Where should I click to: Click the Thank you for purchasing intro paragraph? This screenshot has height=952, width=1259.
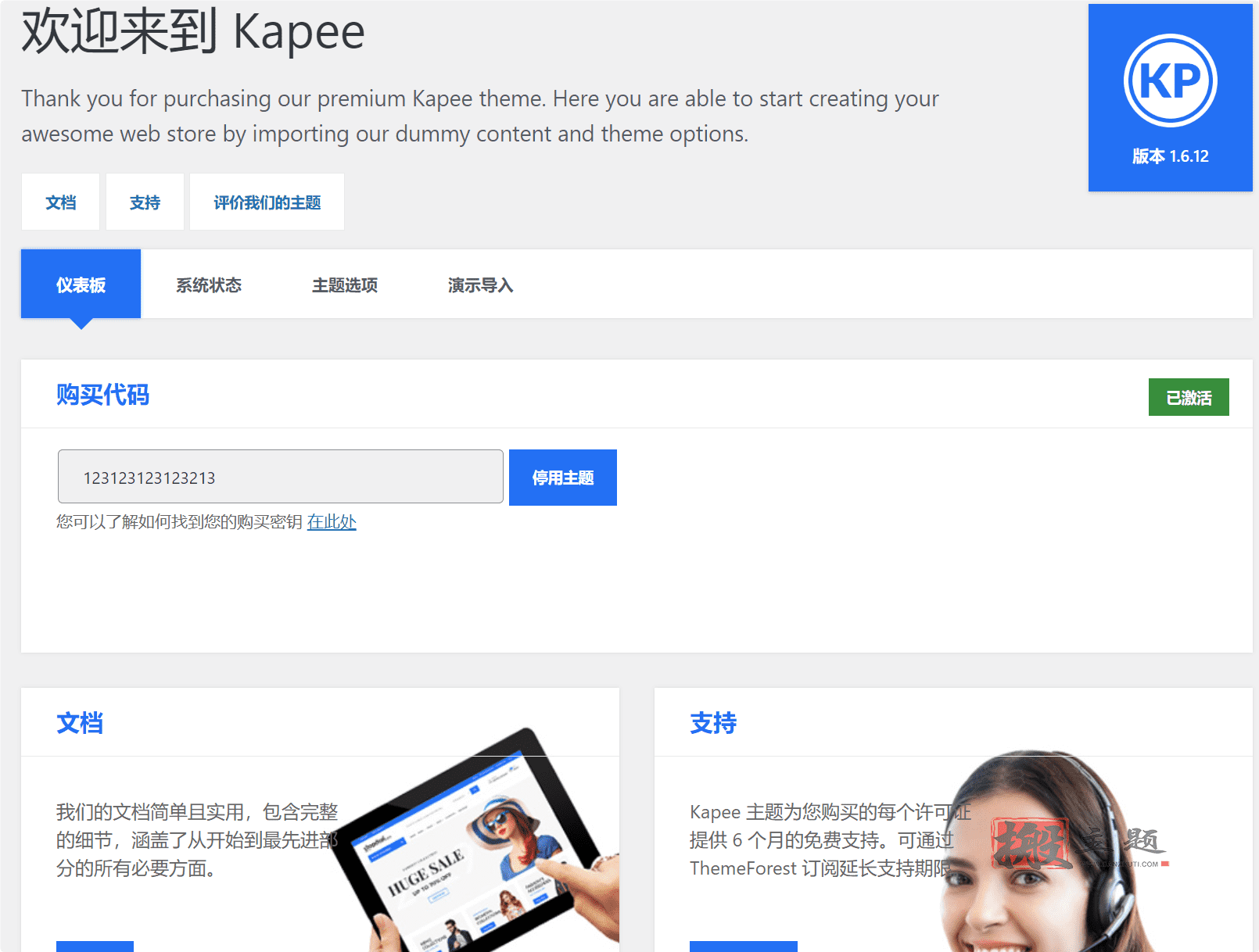pyautogui.click(x=480, y=116)
